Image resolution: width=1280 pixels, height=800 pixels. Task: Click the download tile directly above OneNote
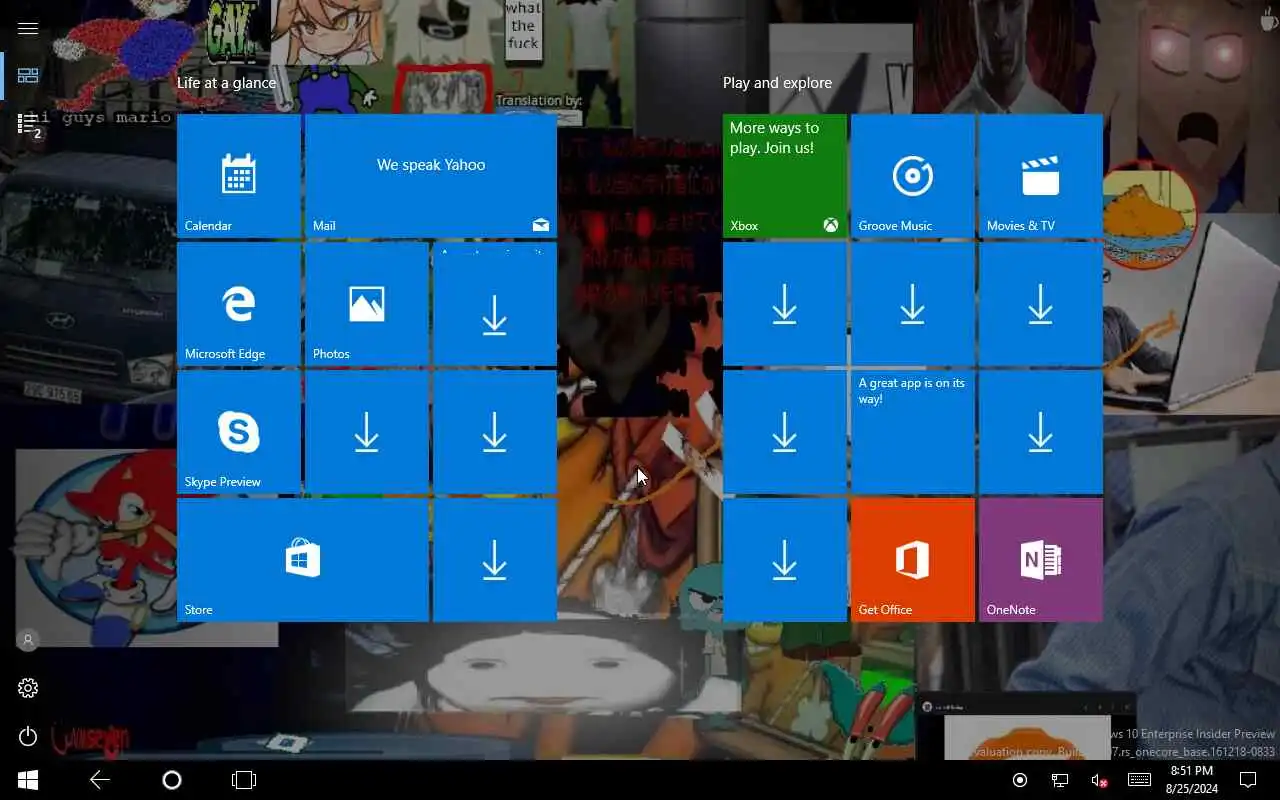[x=1041, y=432]
